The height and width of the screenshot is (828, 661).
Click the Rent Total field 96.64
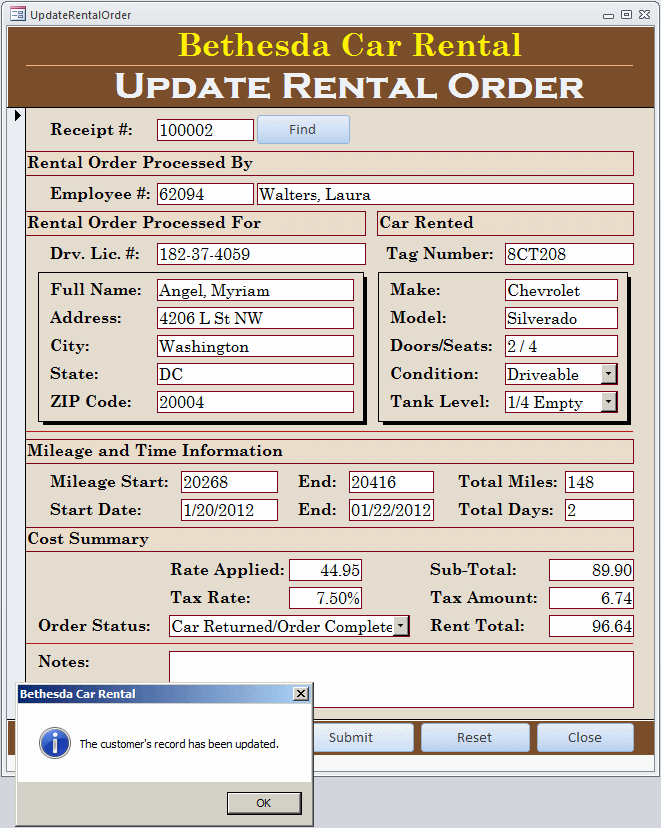point(591,626)
